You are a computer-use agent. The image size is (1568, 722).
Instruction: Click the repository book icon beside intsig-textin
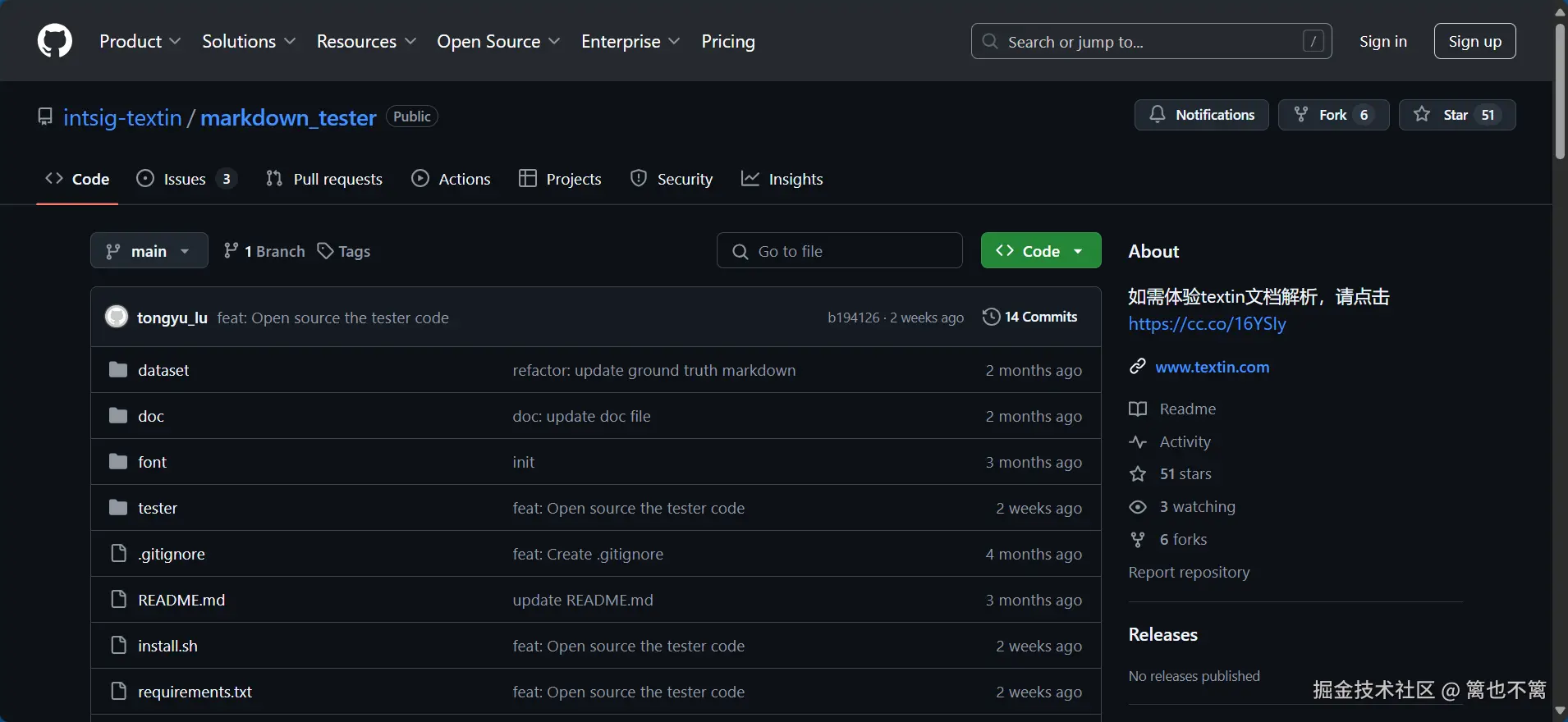[45, 117]
